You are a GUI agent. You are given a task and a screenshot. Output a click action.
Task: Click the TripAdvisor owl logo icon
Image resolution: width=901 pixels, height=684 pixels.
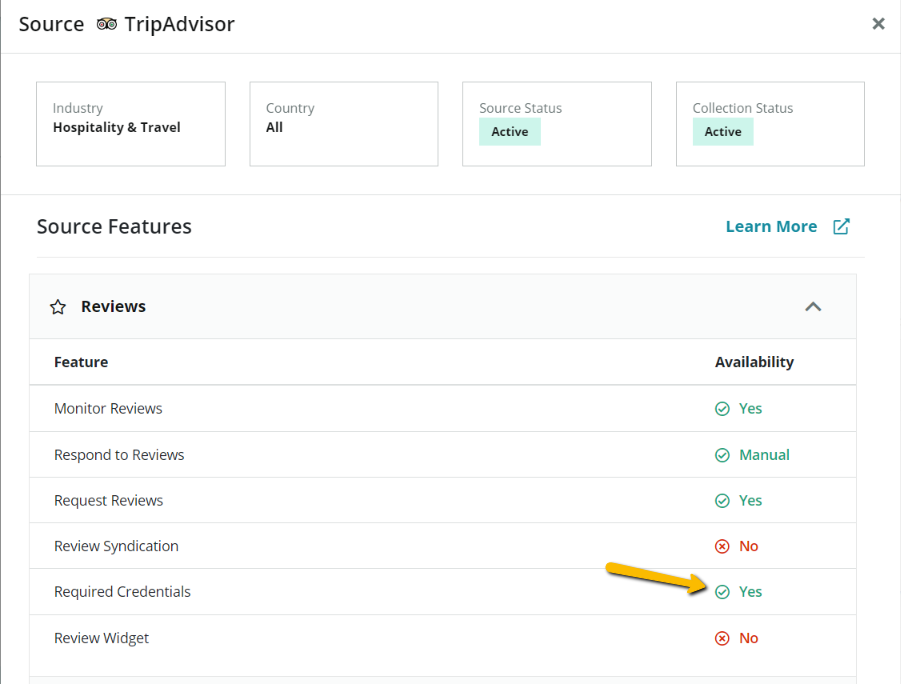[106, 24]
